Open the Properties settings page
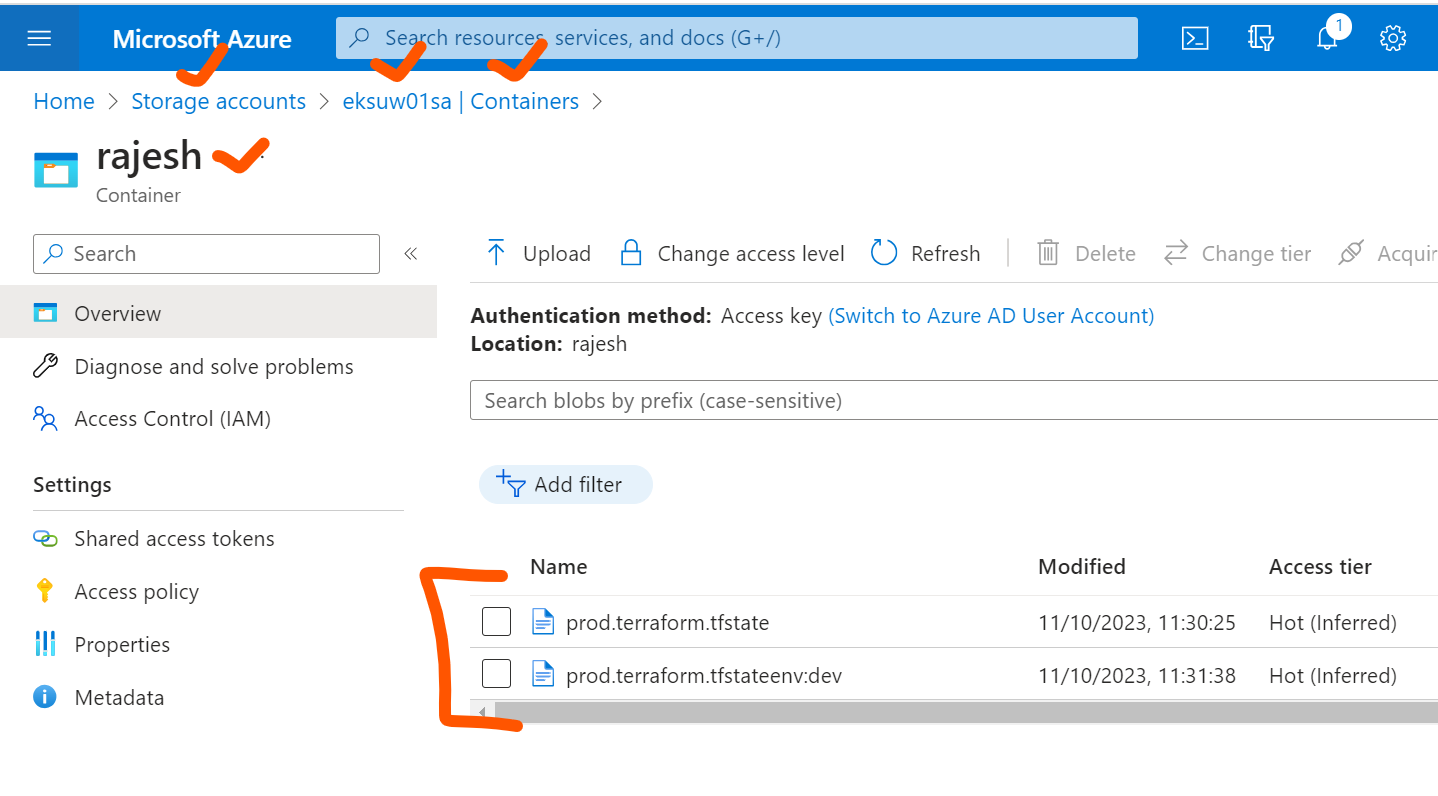The height and width of the screenshot is (796, 1438). point(122,645)
